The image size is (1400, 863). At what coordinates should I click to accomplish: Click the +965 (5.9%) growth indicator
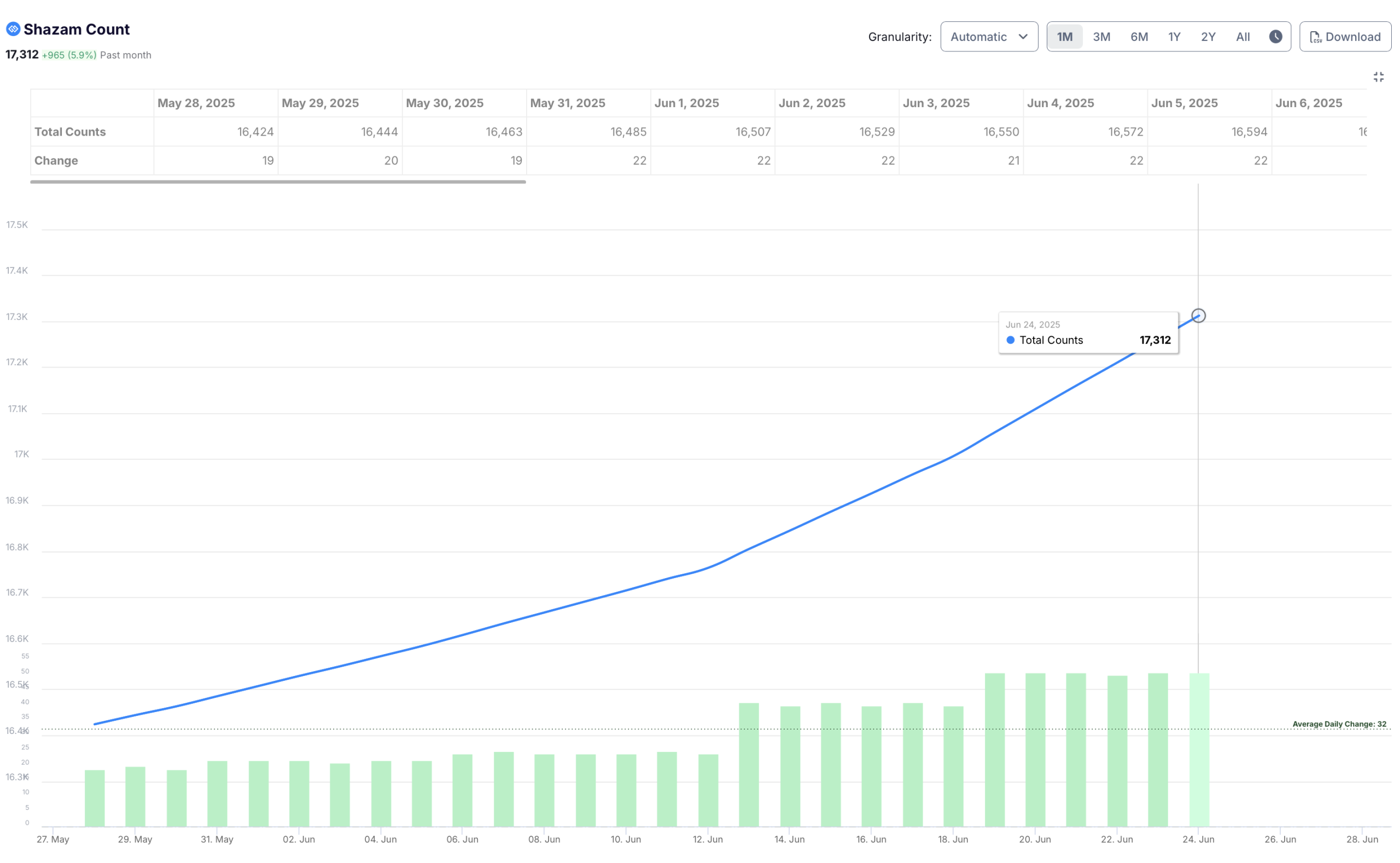click(x=69, y=55)
